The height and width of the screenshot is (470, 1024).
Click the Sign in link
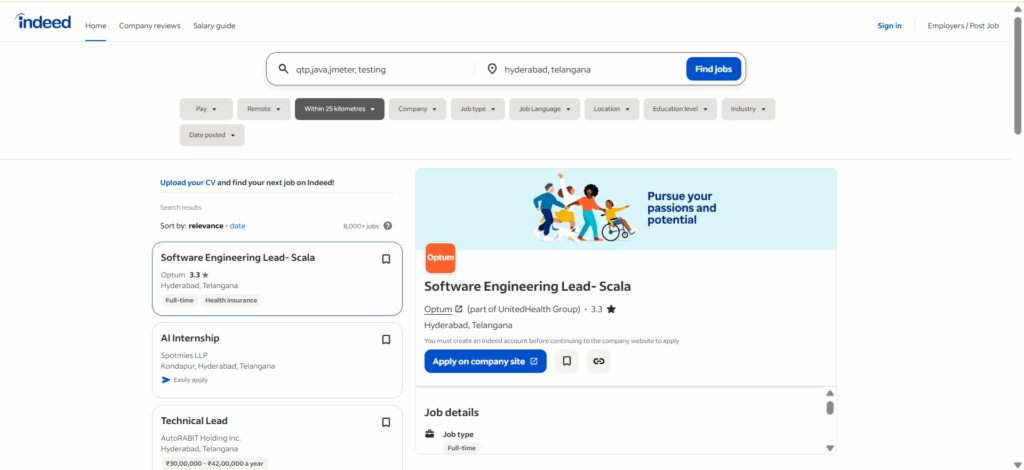point(889,26)
